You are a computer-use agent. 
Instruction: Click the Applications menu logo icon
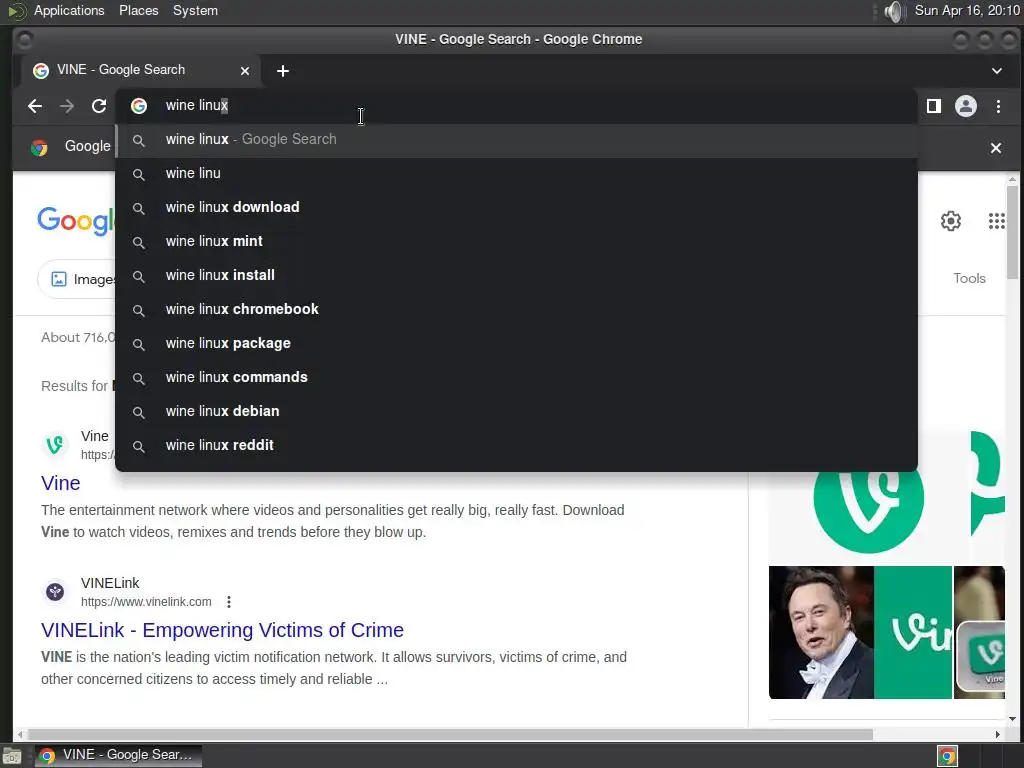[16, 11]
